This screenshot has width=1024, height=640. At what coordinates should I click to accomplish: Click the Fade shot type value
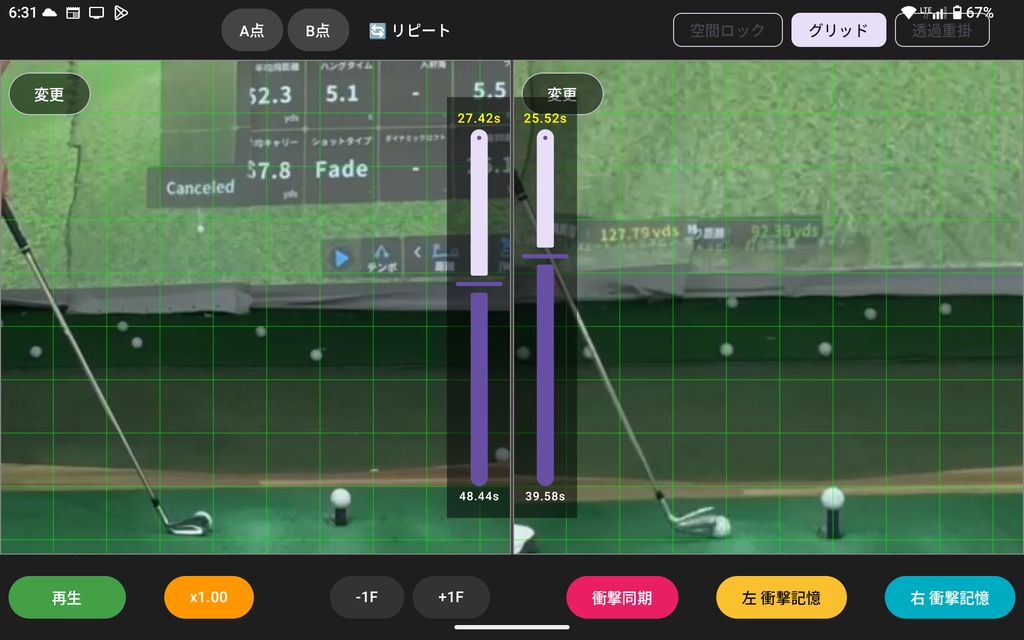[x=342, y=170]
